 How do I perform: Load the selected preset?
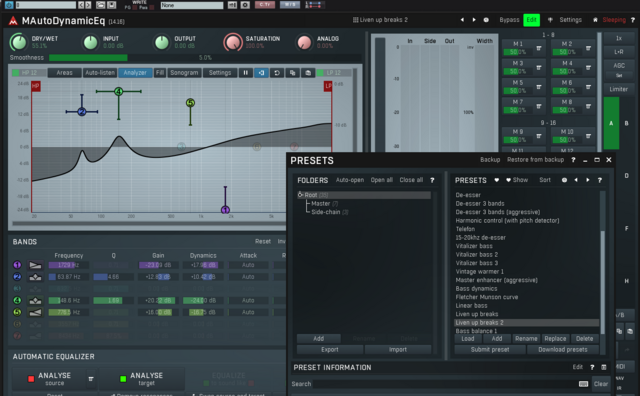coord(468,339)
